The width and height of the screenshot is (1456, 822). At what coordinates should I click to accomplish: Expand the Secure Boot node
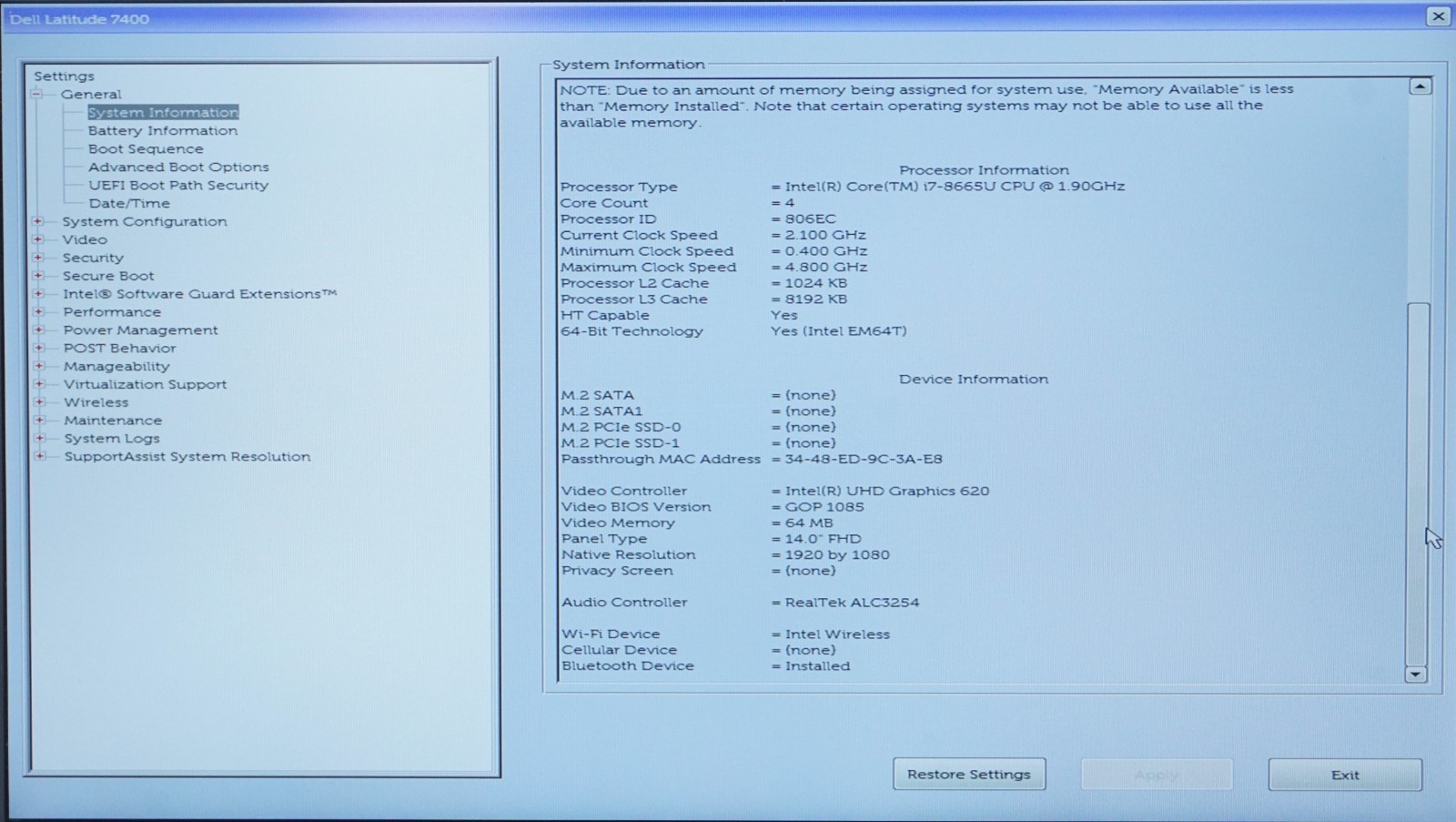[x=38, y=276]
